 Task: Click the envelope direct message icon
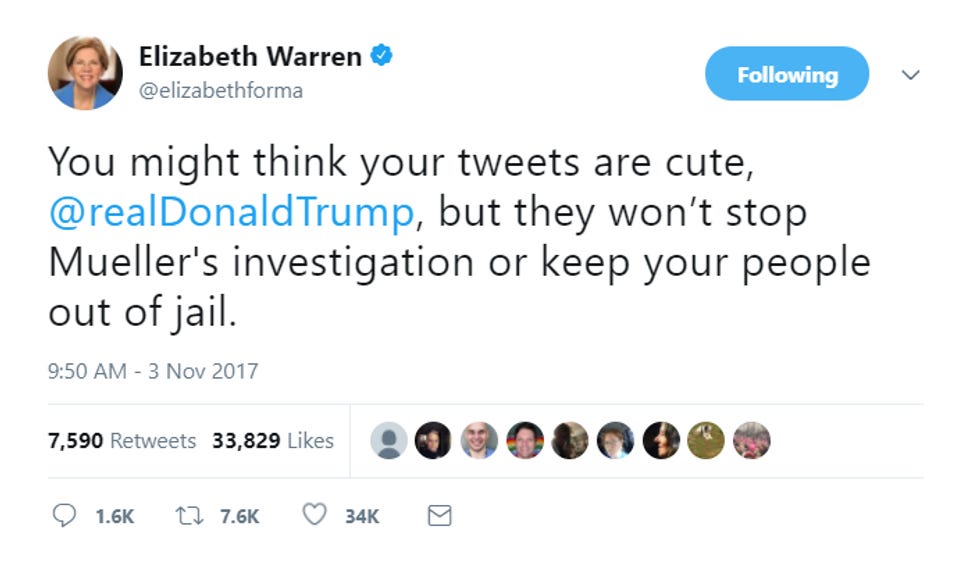(439, 516)
